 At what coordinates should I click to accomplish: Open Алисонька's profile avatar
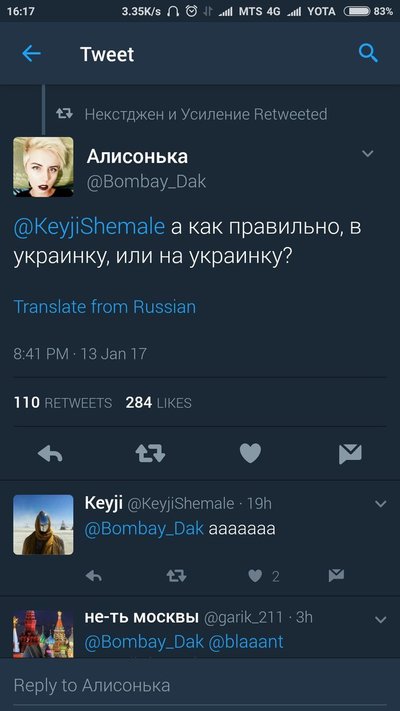(43, 167)
